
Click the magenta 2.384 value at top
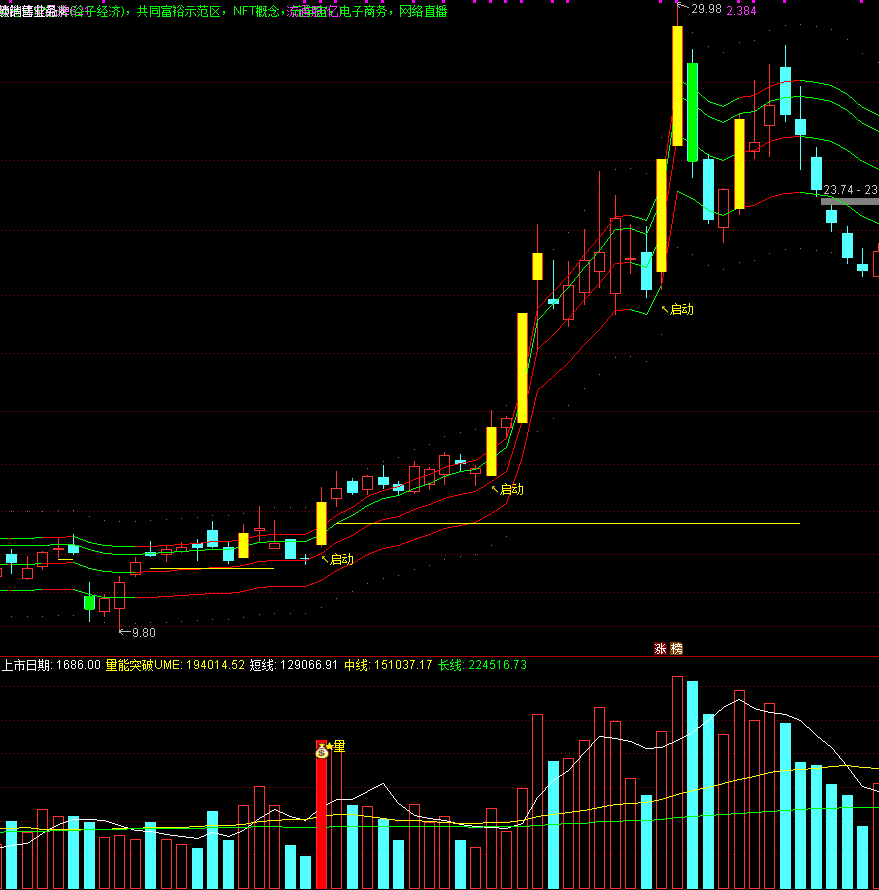[x=741, y=11]
